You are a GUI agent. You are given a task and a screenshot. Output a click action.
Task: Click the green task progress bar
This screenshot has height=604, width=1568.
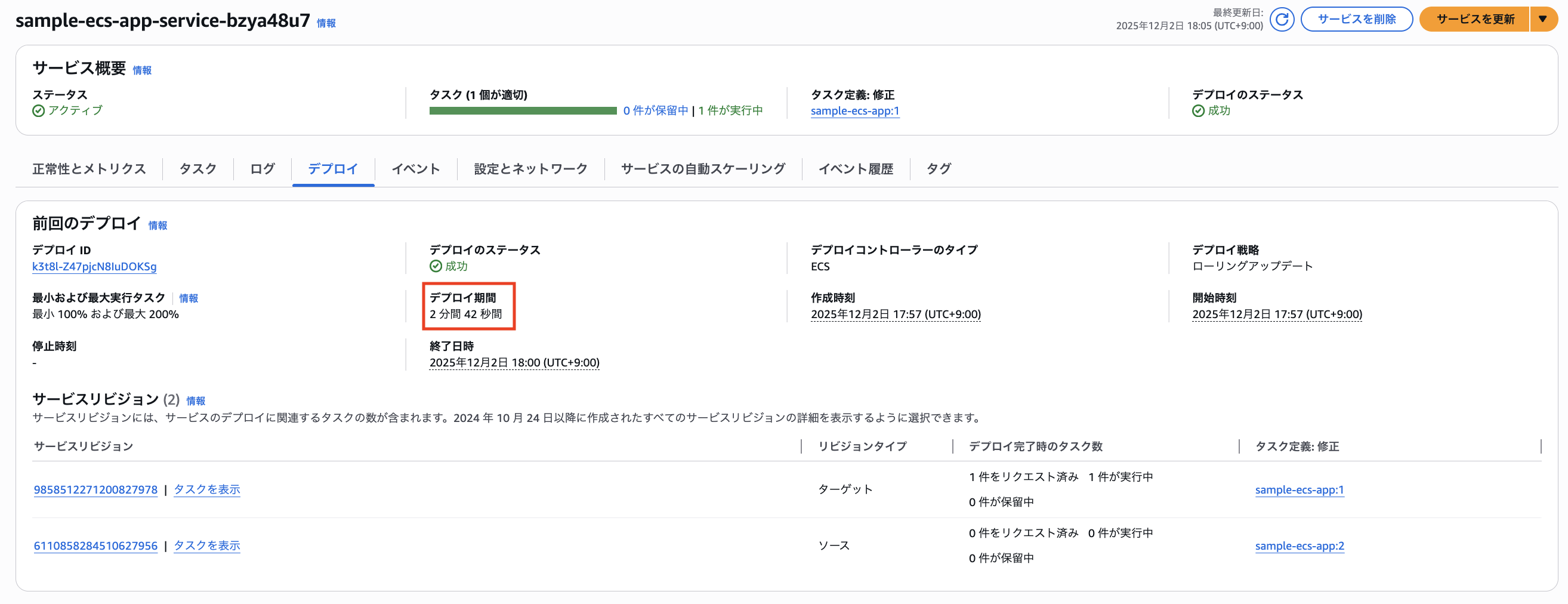point(522,111)
